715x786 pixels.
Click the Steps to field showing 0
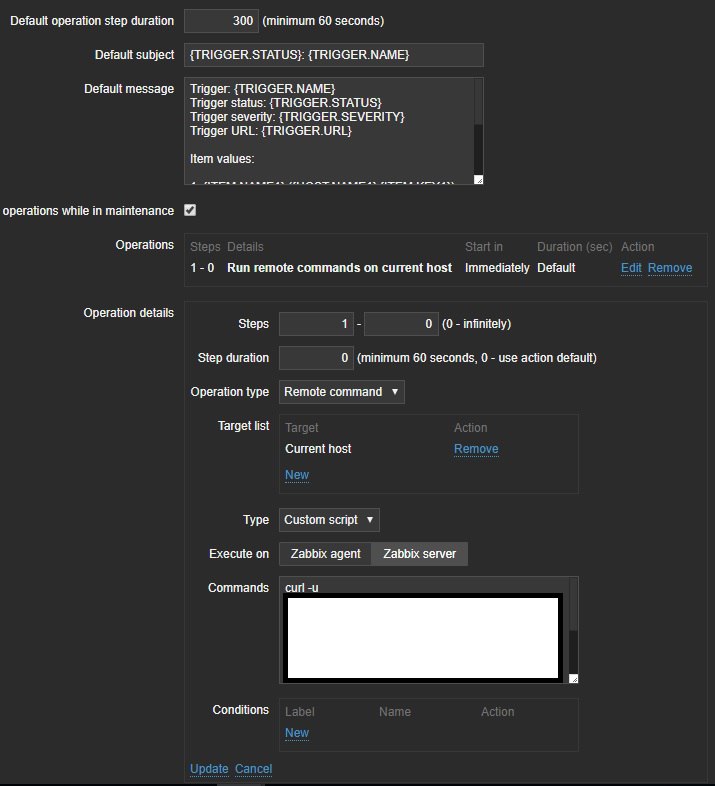[401, 324]
